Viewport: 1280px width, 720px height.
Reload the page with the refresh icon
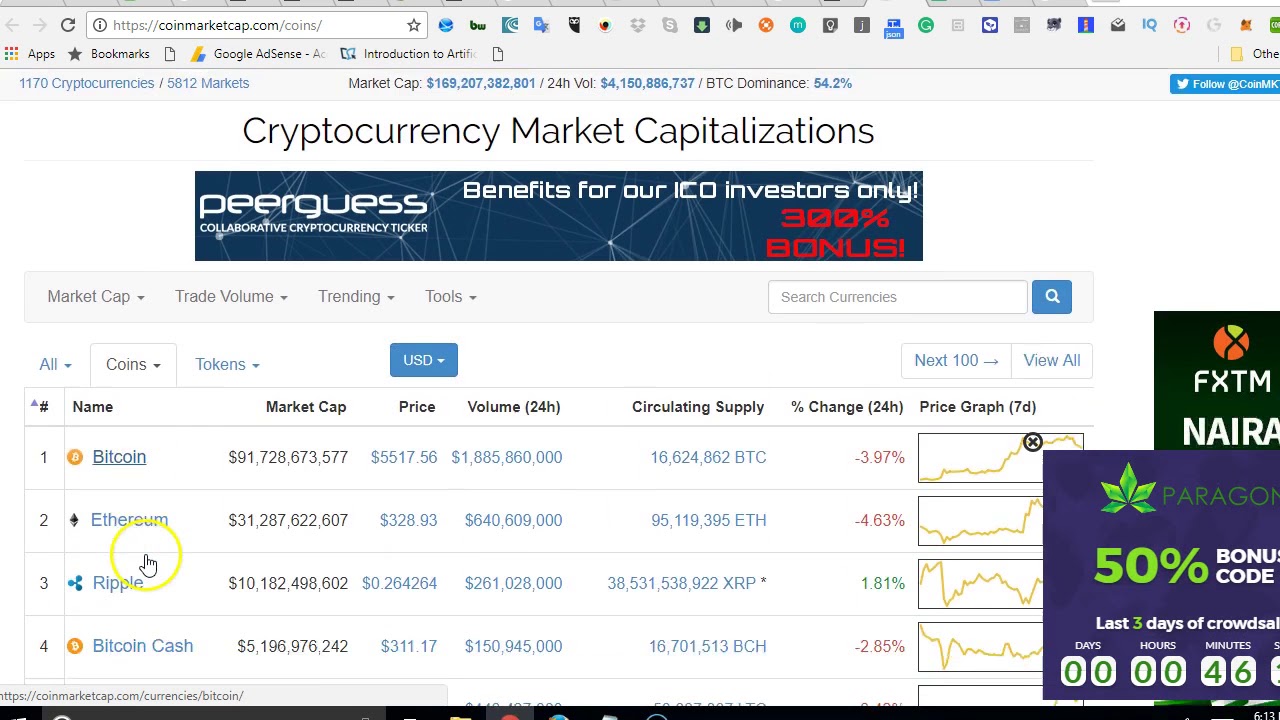point(68,25)
